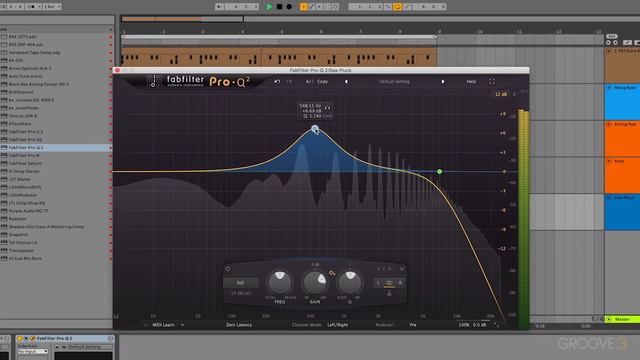Select Stereo placement for the band

(x=389, y=282)
